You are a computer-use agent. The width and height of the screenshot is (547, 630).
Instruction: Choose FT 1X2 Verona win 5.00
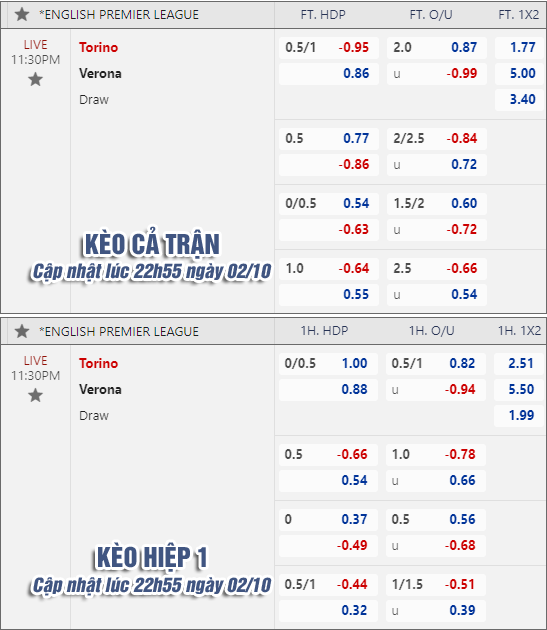[520, 74]
